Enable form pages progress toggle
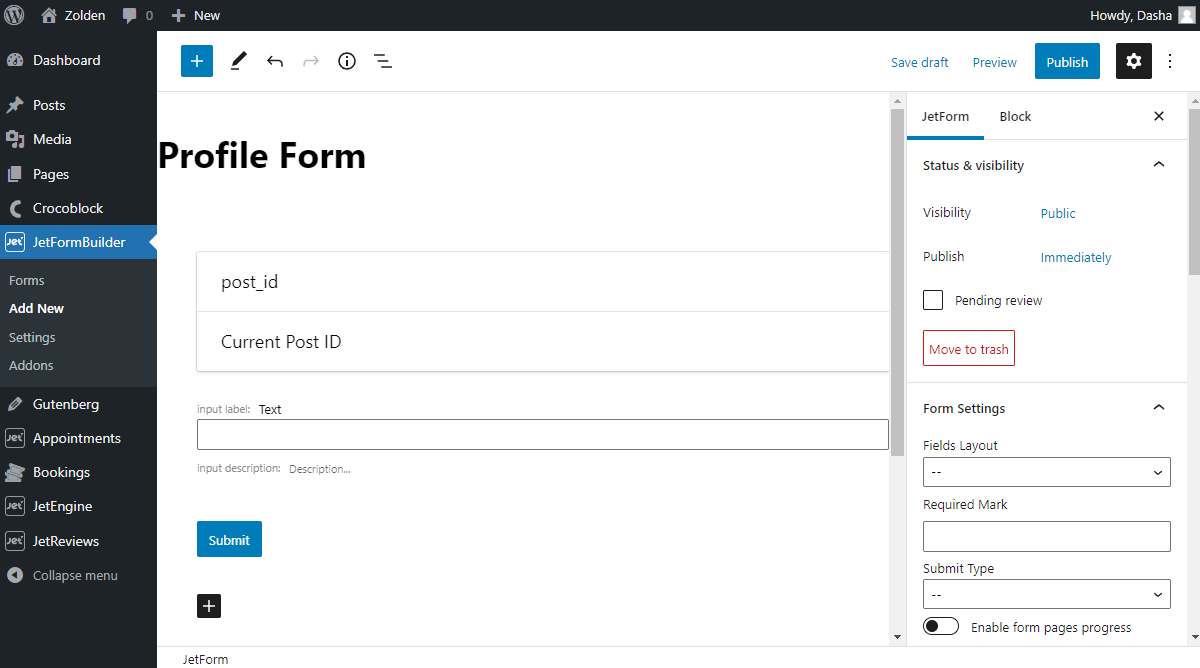Viewport: 1200px width, 668px height. [x=941, y=625]
